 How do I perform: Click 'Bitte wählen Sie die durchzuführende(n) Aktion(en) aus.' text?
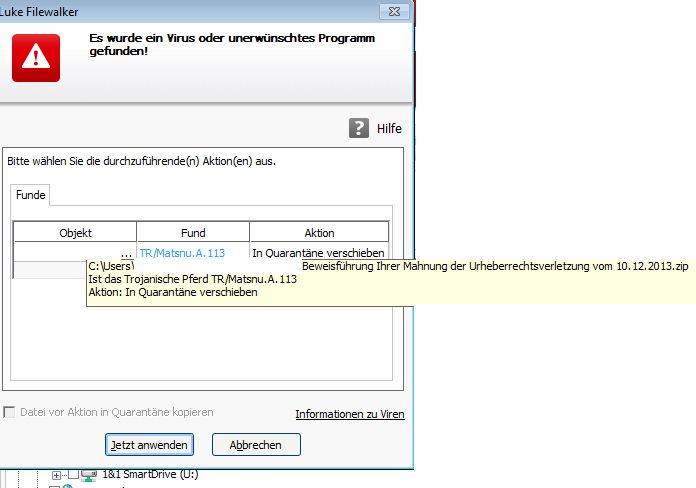tap(141, 161)
